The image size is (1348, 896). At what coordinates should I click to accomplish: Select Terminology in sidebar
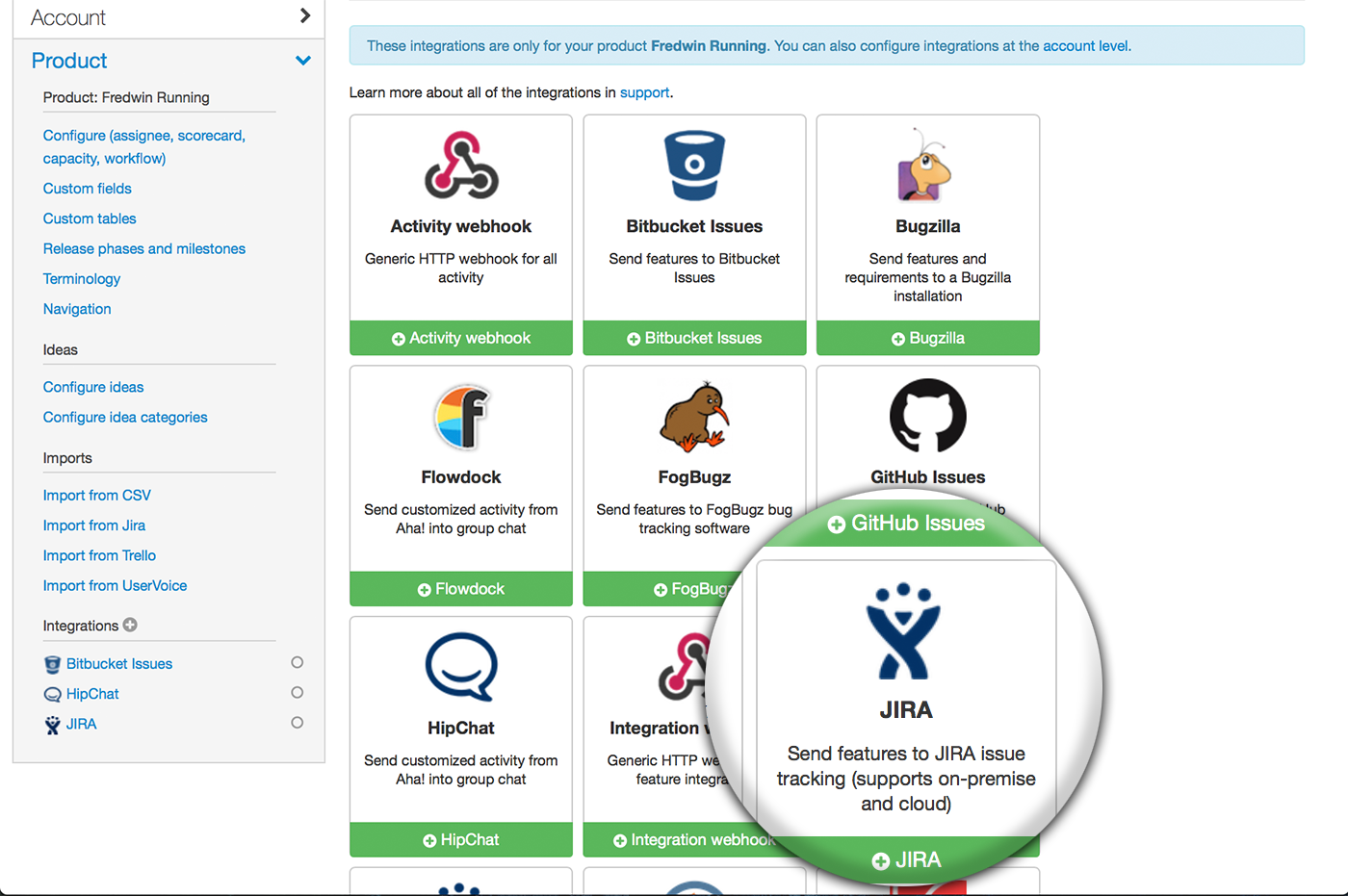coord(82,279)
